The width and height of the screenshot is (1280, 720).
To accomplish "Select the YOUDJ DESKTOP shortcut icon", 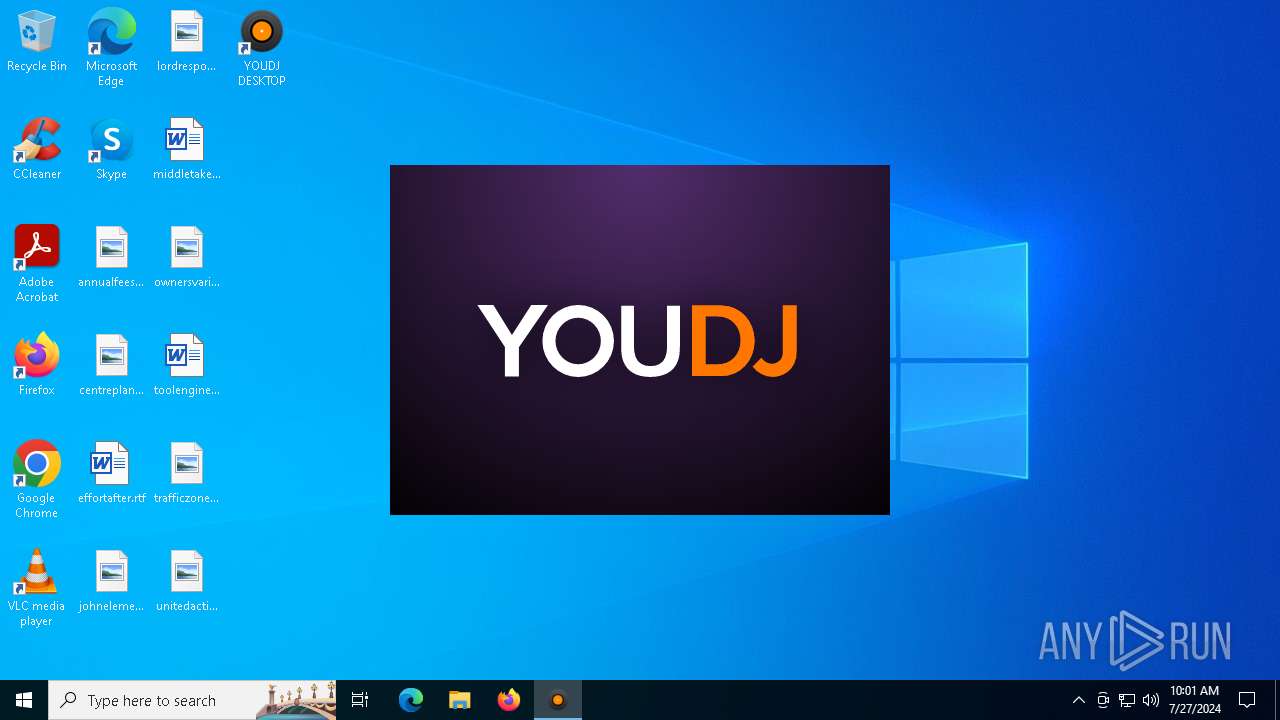I will point(261,48).
